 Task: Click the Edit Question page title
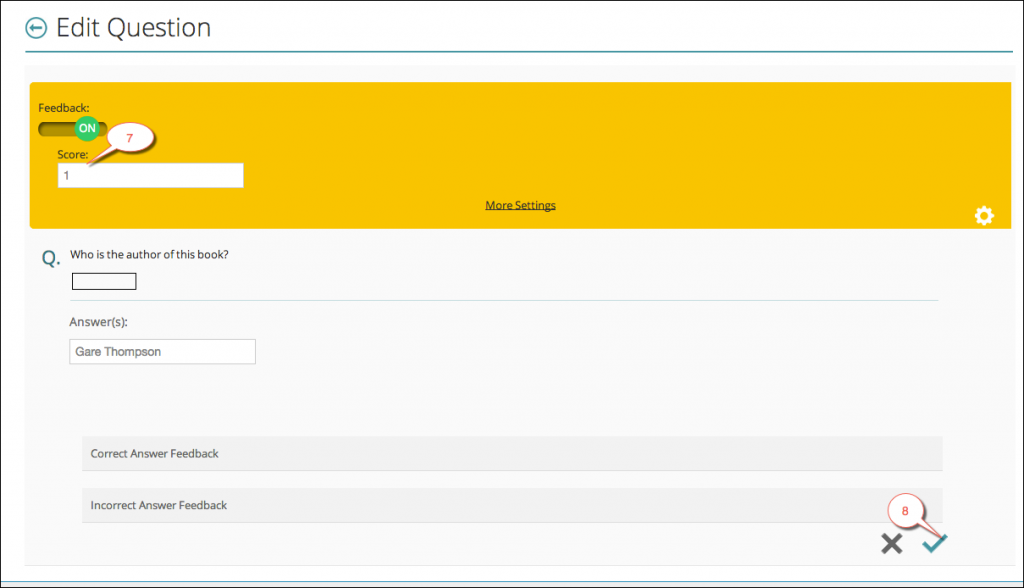pos(133,28)
